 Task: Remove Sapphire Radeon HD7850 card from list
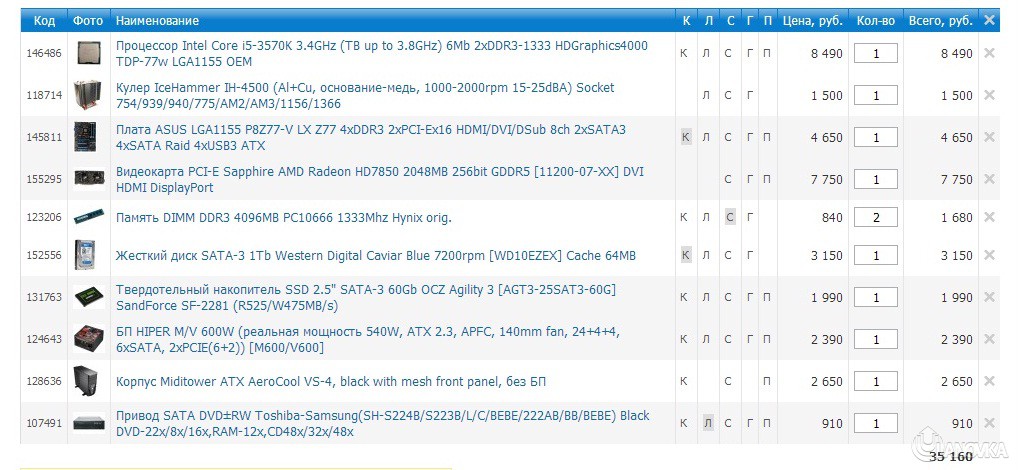tap(989, 179)
